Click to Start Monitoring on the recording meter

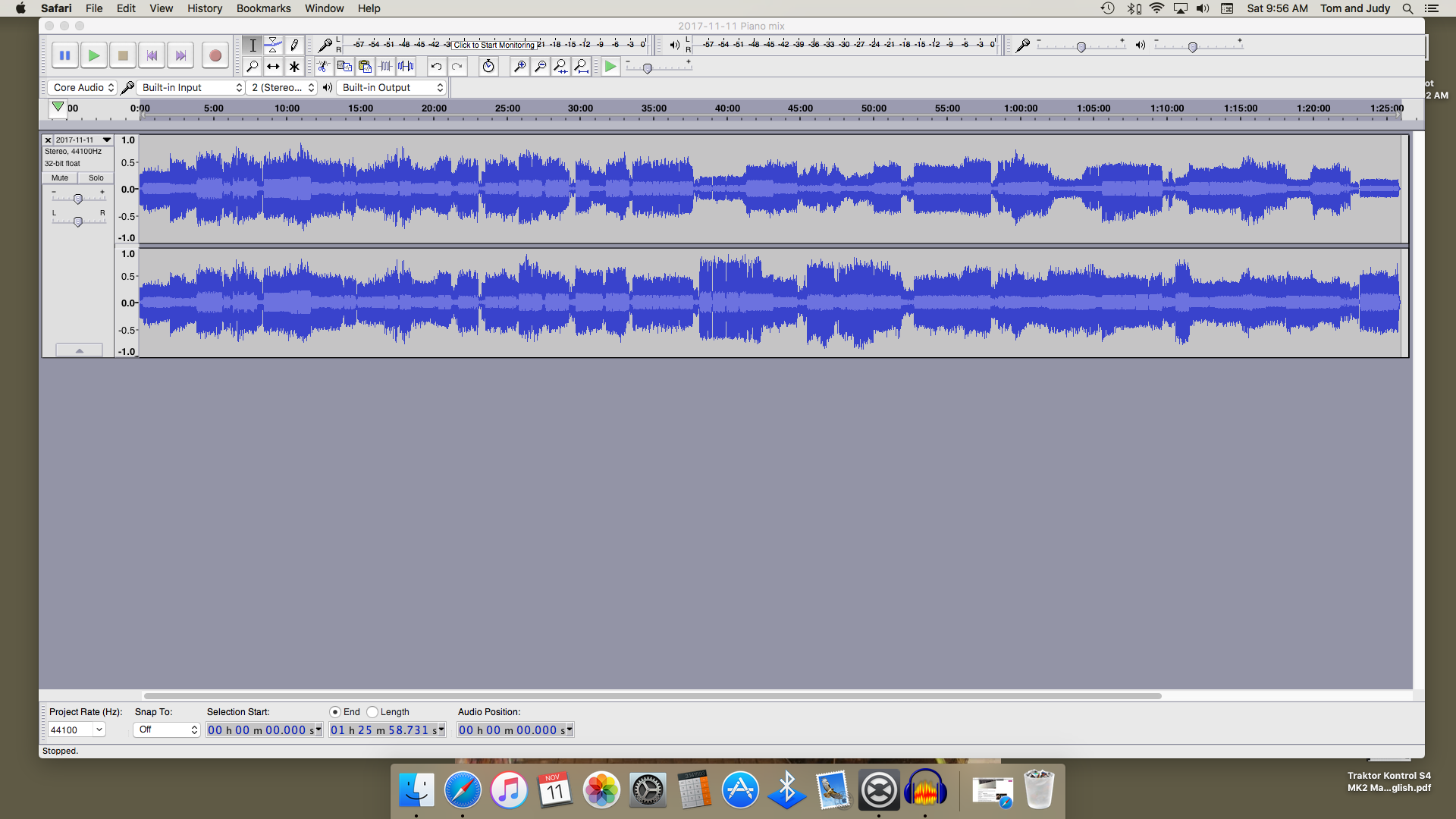494,45
